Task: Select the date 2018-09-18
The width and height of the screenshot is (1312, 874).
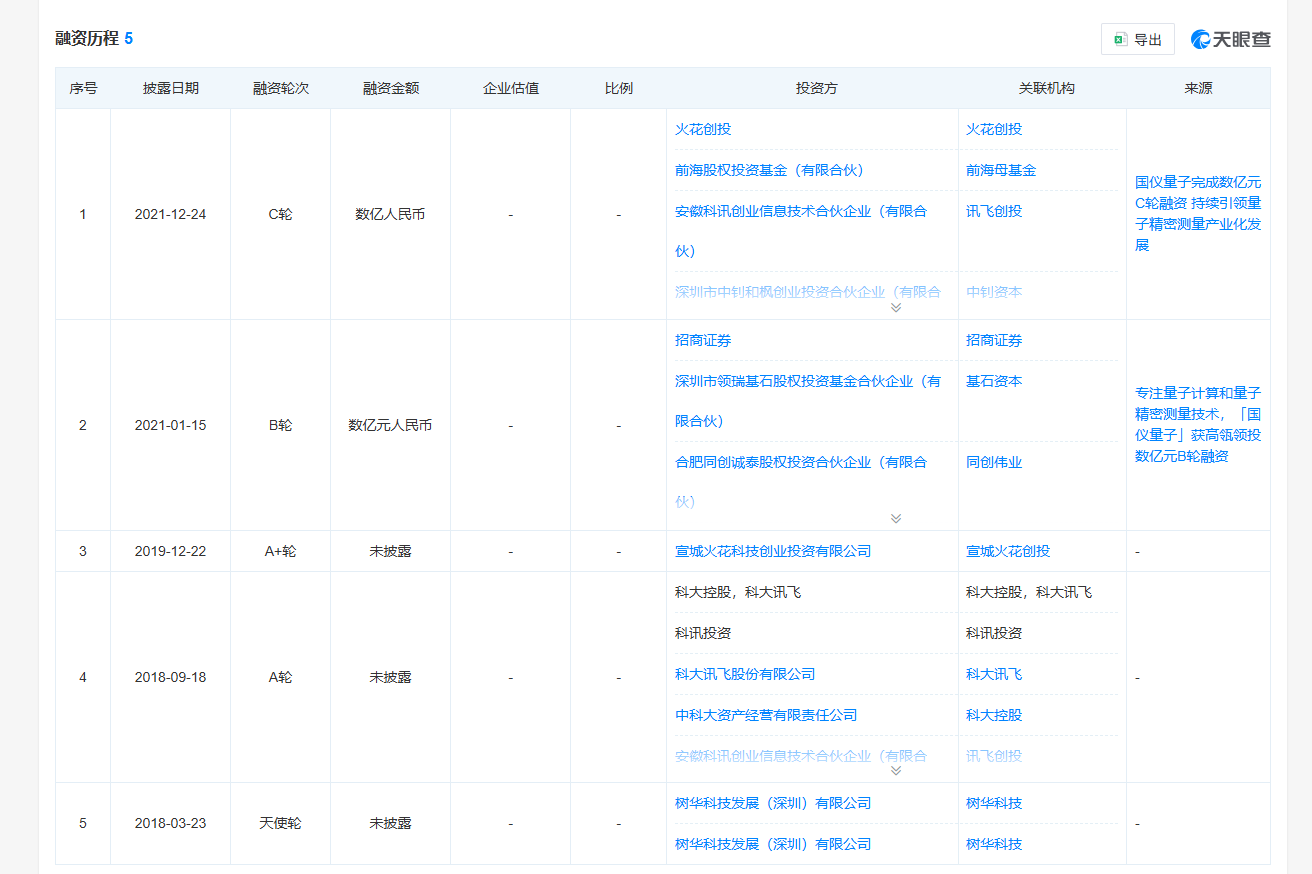Action: point(171,677)
